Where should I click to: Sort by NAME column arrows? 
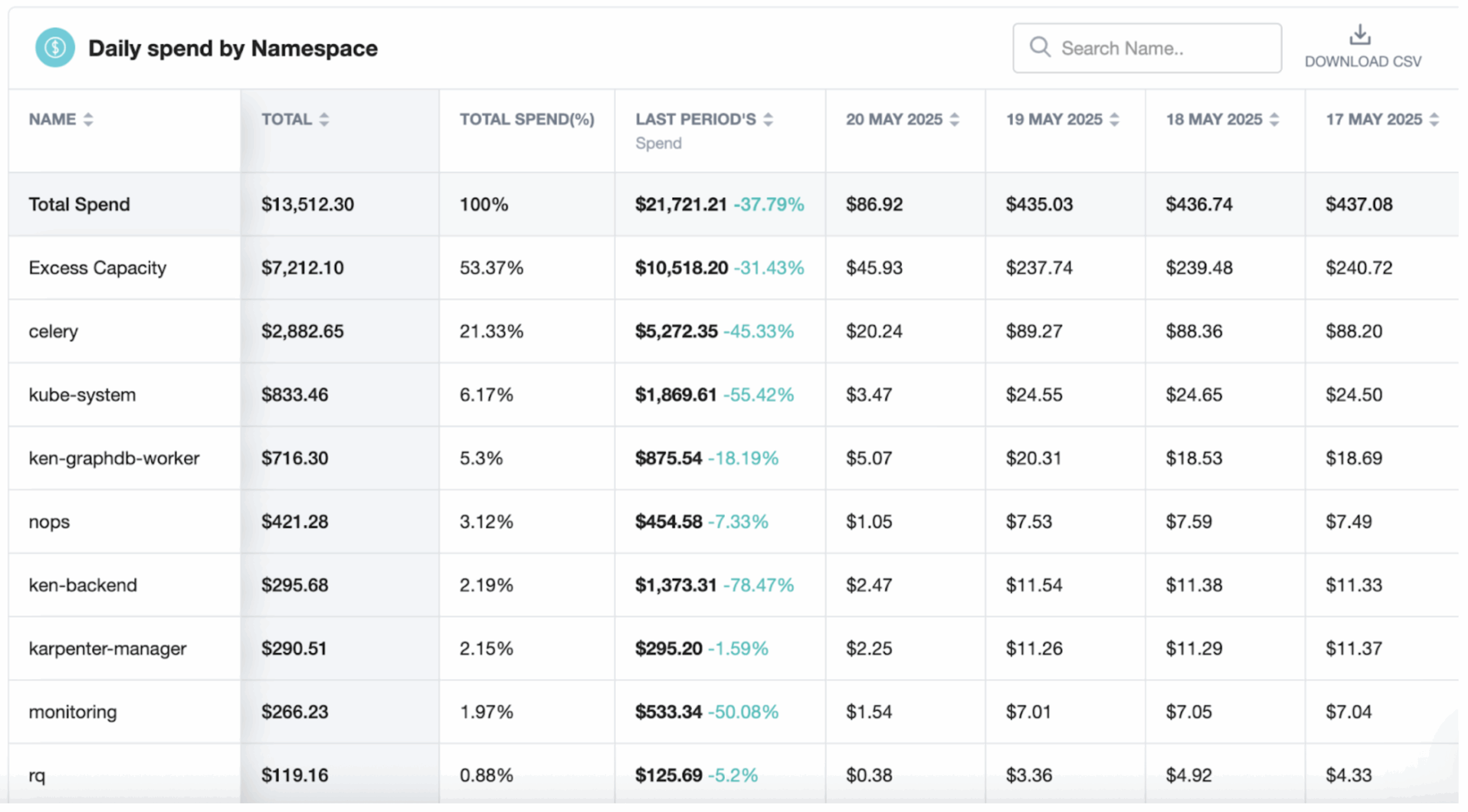tap(88, 119)
